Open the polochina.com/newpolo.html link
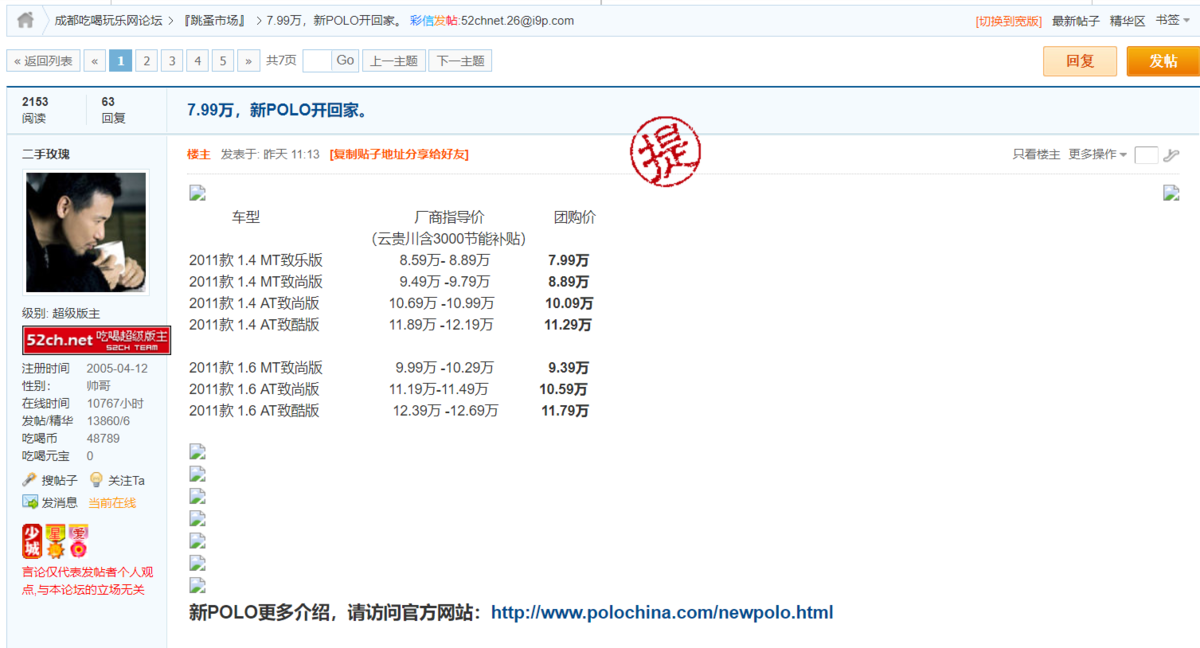Viewport: 1200px width, 648px height. click(x=662, y=612)
